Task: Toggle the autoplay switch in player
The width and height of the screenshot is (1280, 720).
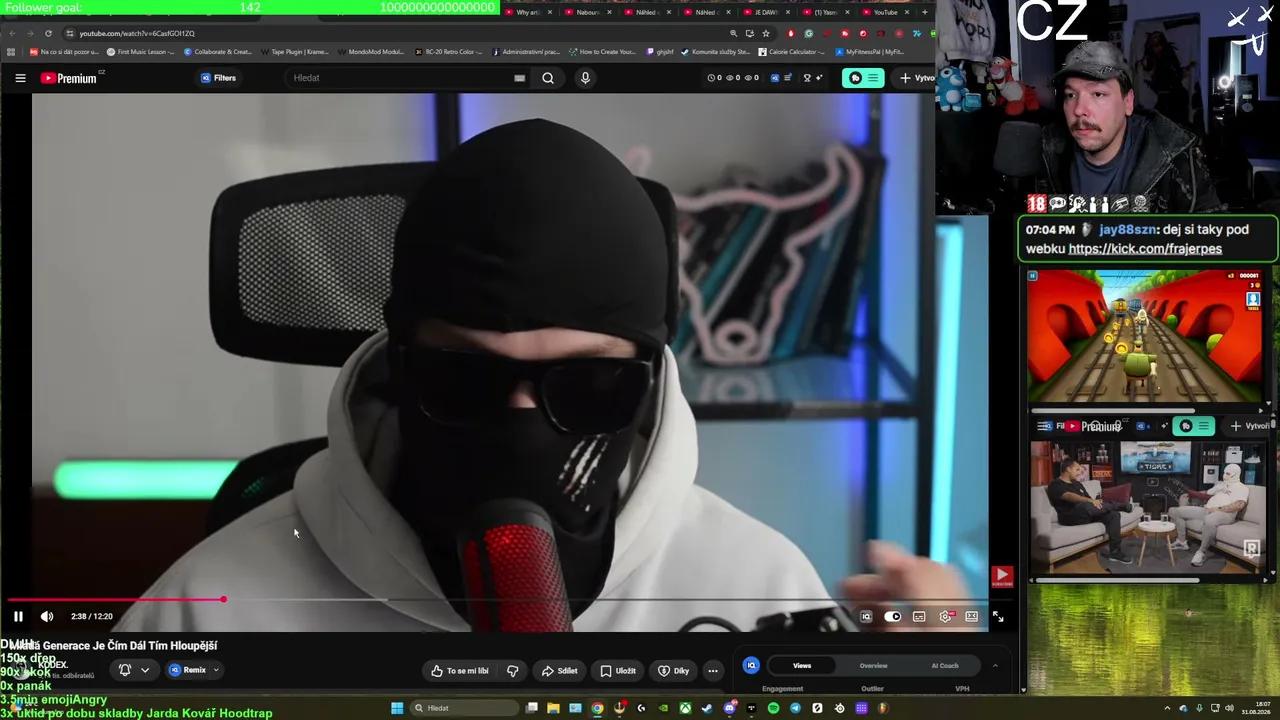Action: pos(893,617)
